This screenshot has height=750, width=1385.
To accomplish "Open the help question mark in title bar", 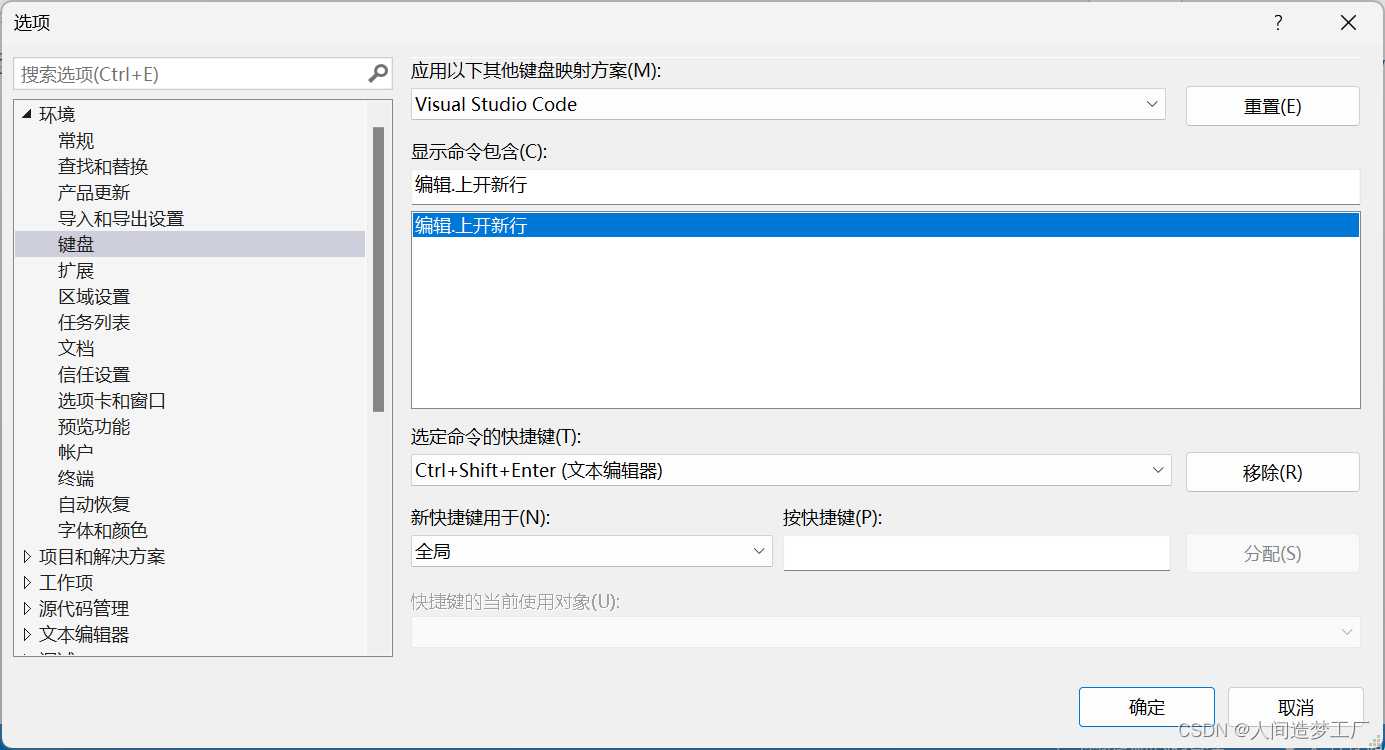I will click(x=1278, y=23).
